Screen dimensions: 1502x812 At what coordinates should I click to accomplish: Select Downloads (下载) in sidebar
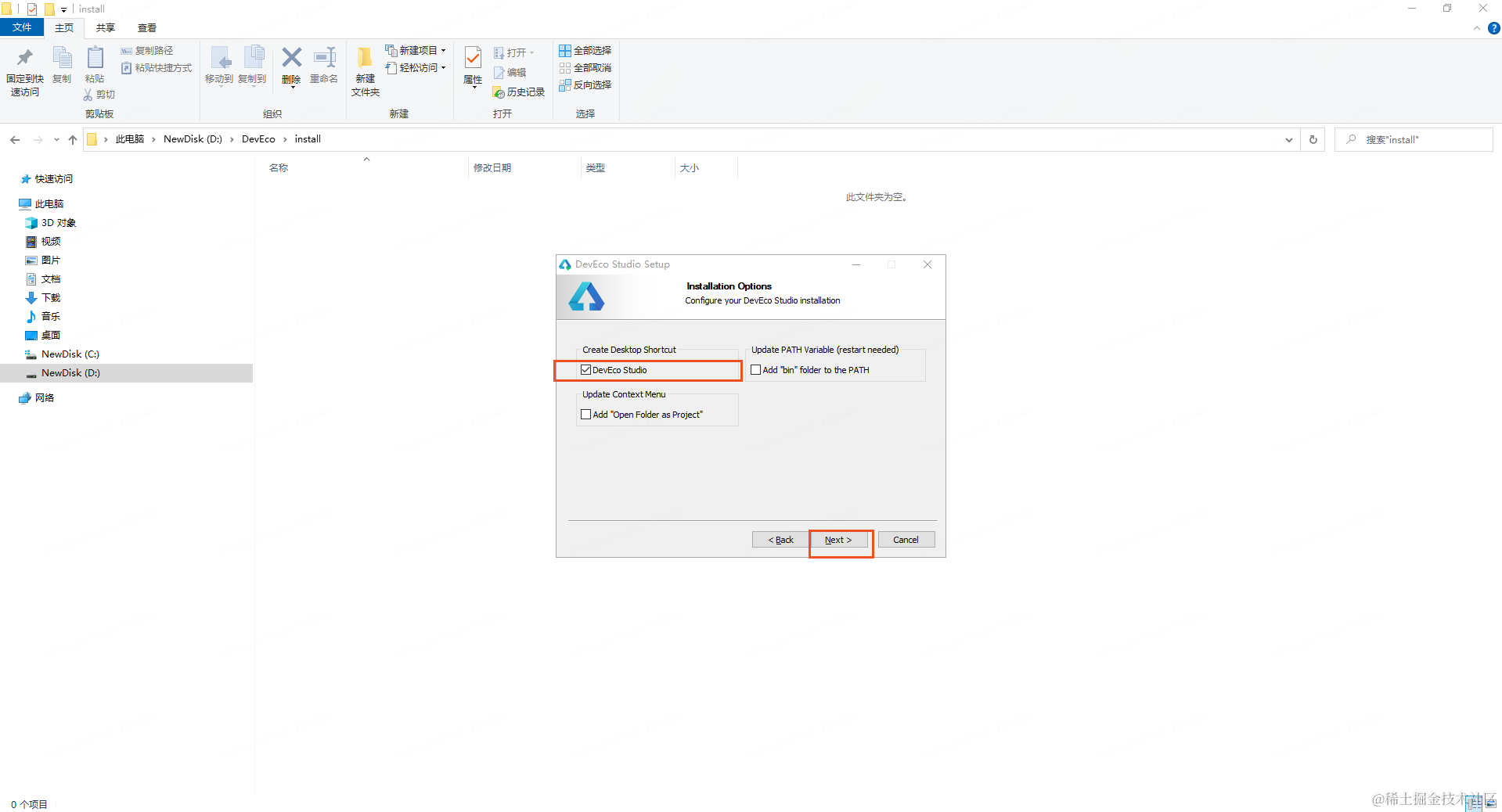50,298
